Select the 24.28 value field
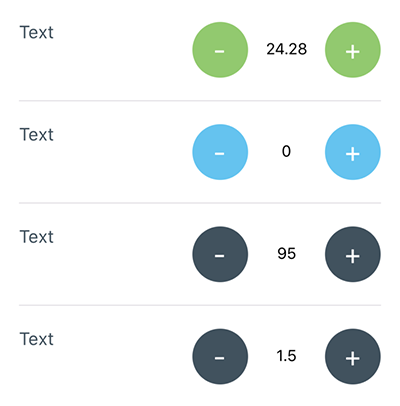400x406 pixels. (286, 49)
